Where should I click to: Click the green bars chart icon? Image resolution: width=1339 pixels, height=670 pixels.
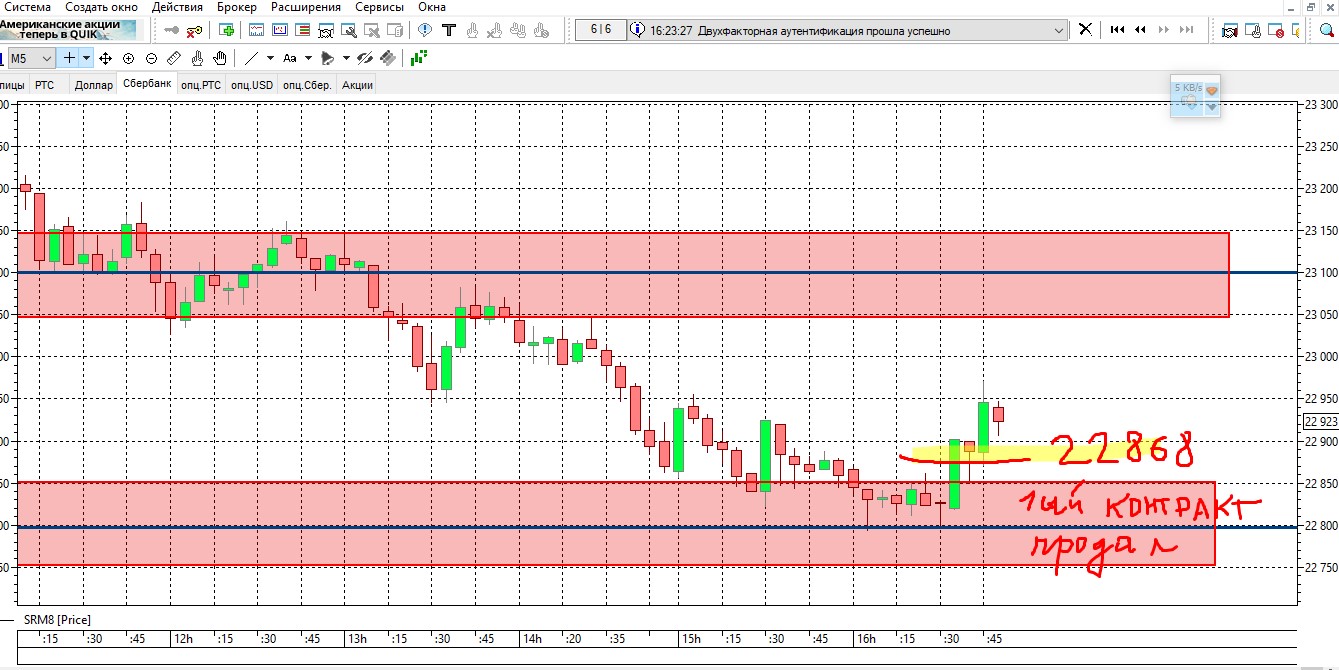tap(418, 57)
